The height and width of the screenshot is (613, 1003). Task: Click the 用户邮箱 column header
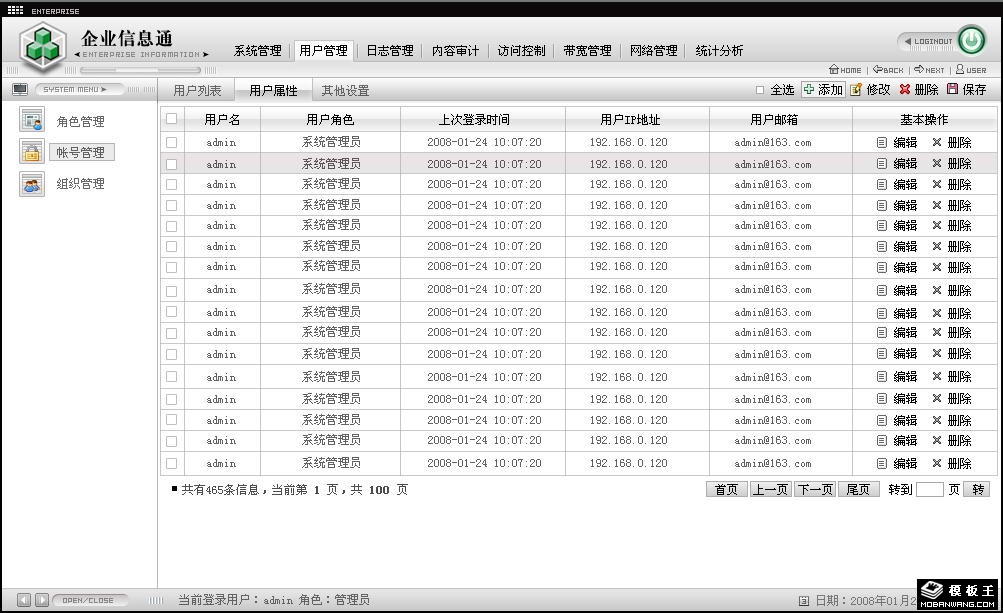pyautogui.click(x=780, y=119)
